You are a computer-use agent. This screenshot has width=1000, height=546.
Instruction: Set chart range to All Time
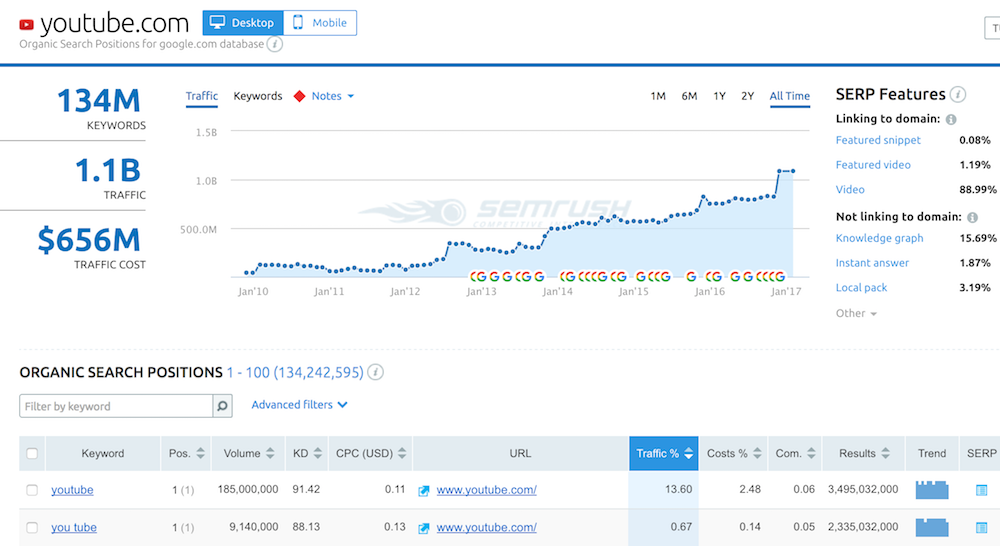click(790, 96)
